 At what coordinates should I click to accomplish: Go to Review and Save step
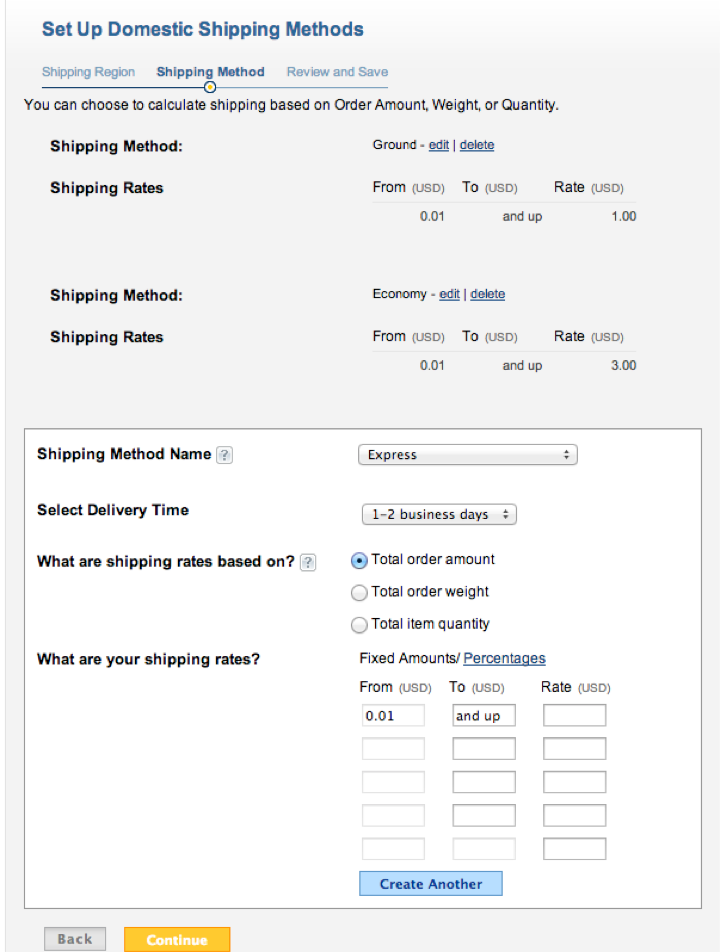point(337,72)
